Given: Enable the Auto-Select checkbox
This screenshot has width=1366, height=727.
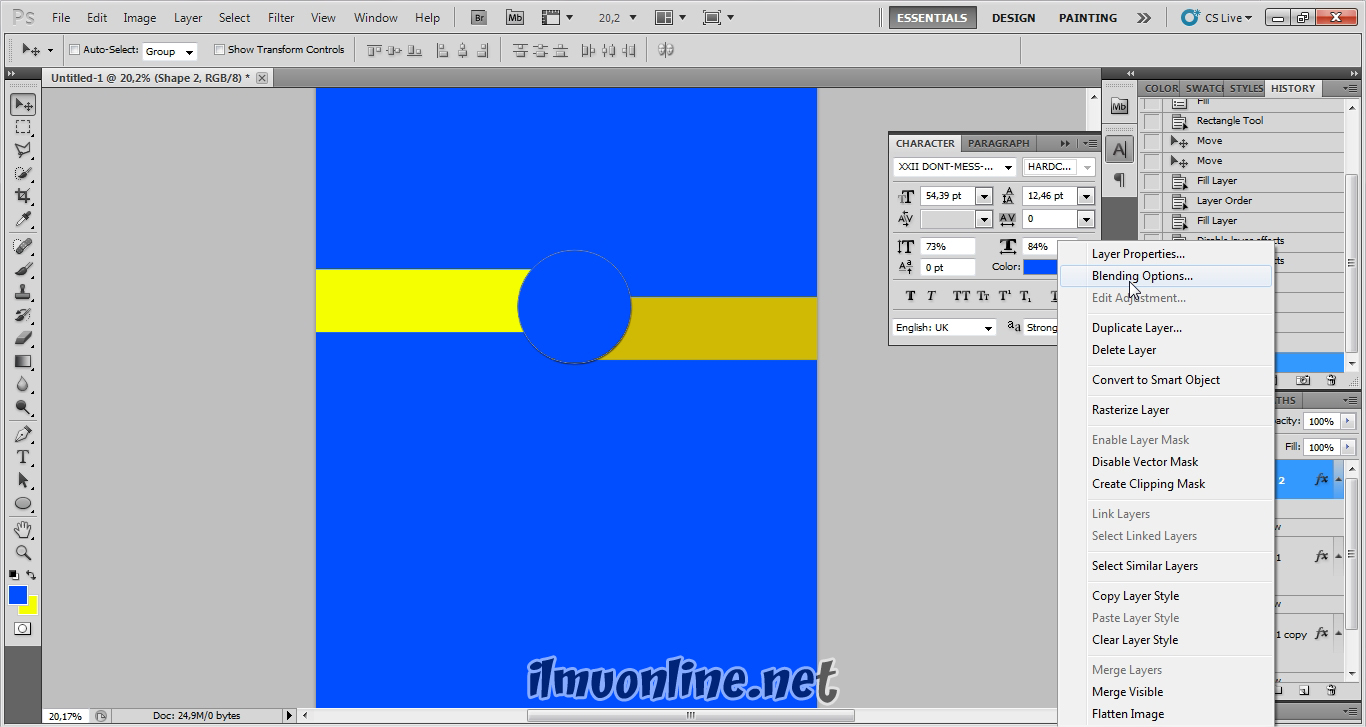Looking at the screenshot, I should 74,50.
